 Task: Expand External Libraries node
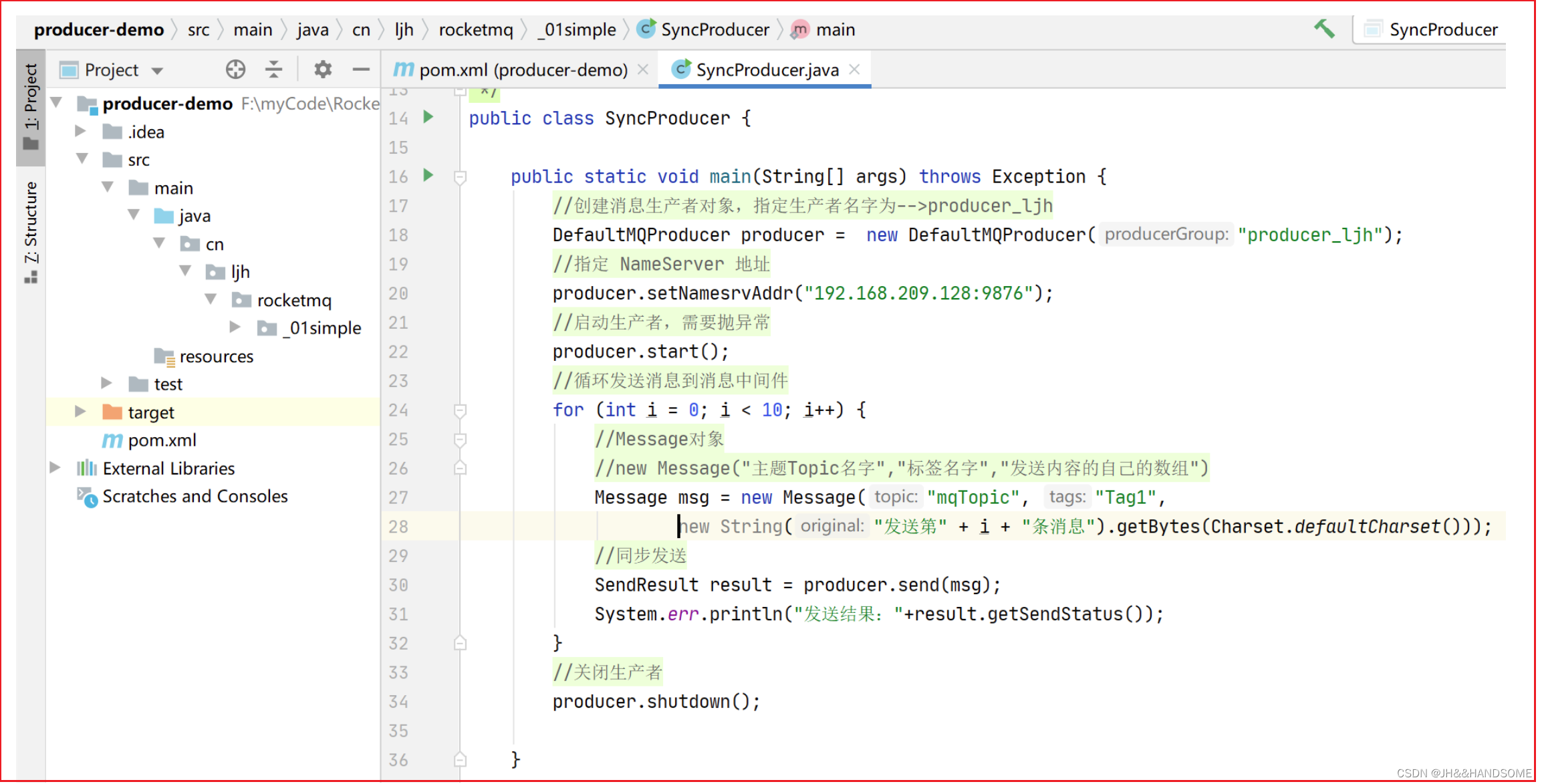[x=55, y=468]
